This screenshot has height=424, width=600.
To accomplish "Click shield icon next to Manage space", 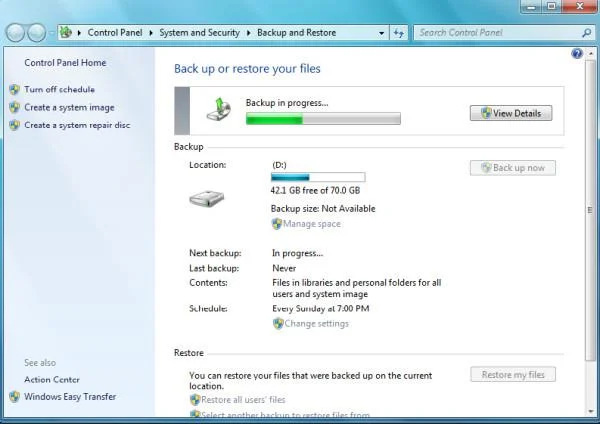I will click(x=277, y=224).
